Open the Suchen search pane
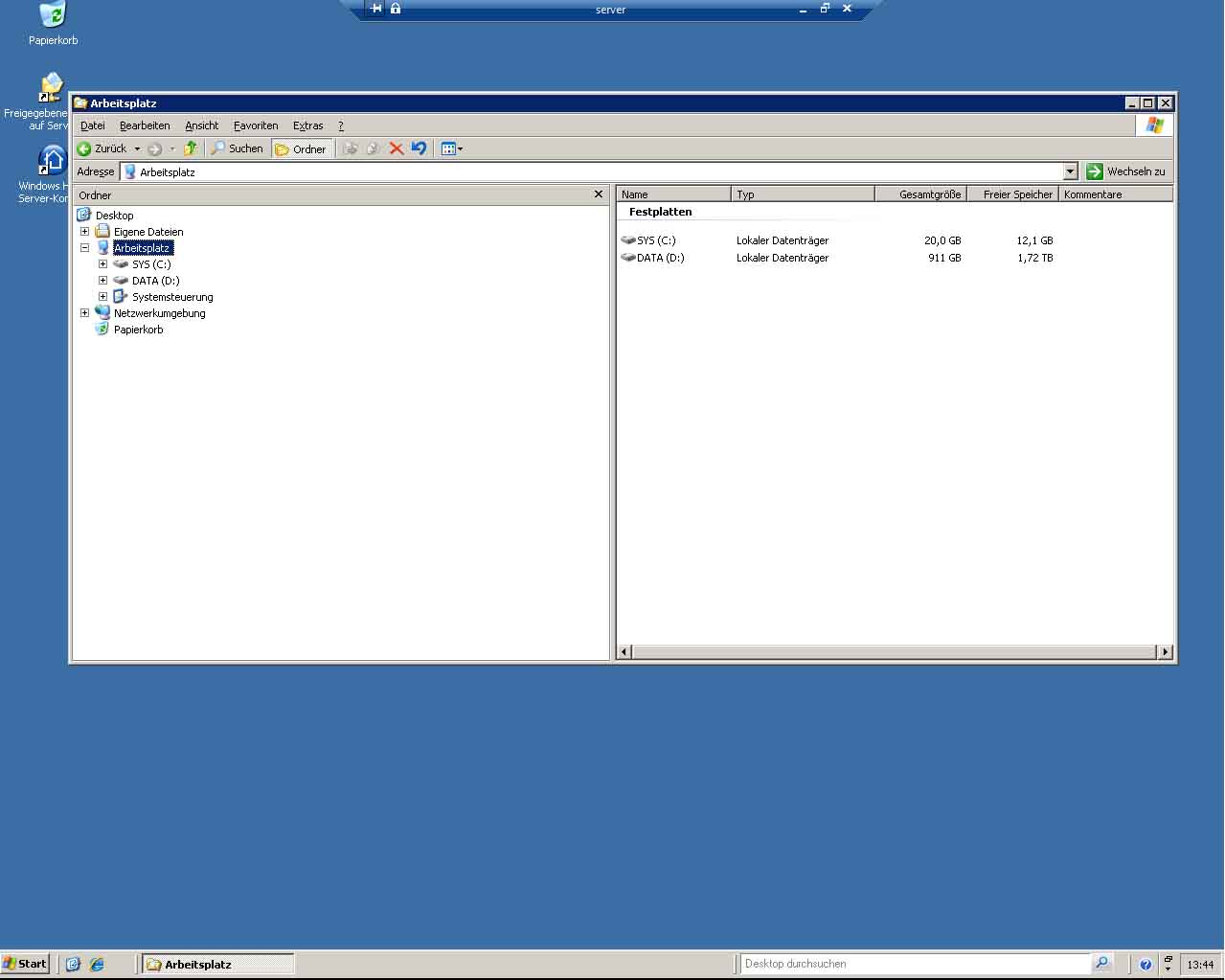Viewport: 1225px width, 980px height. (x=237, y=148)
